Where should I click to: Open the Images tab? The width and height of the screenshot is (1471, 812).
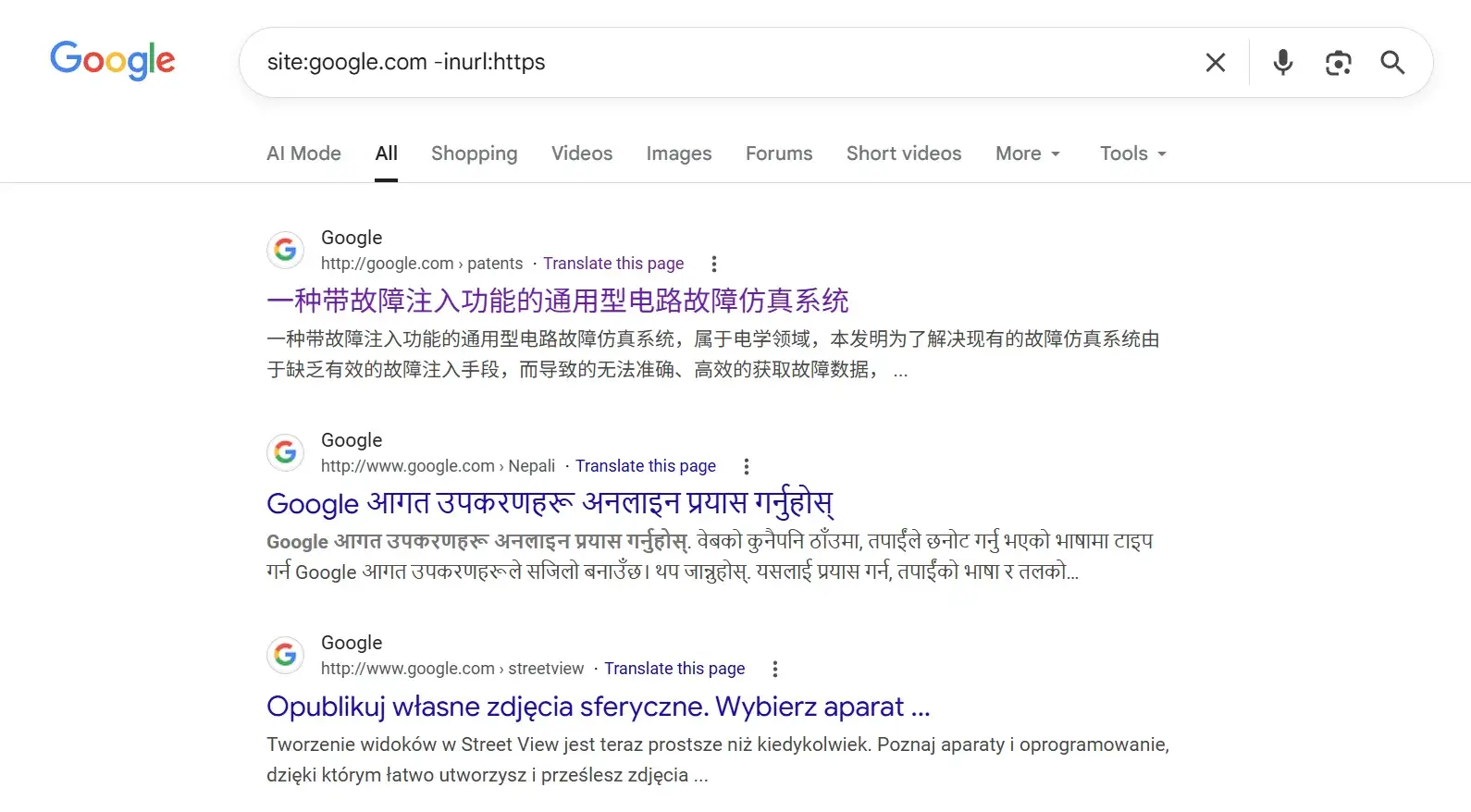[x=679, y=154]
